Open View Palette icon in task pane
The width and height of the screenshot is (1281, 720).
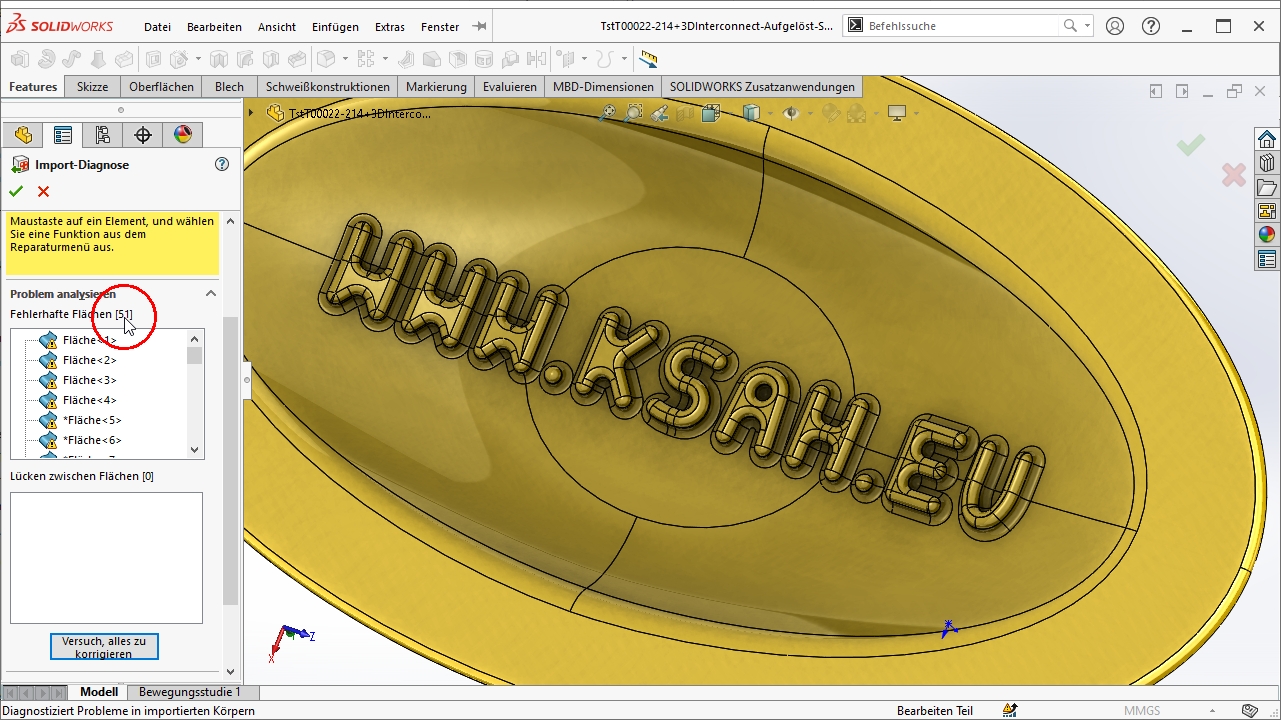pos(1267,211)
